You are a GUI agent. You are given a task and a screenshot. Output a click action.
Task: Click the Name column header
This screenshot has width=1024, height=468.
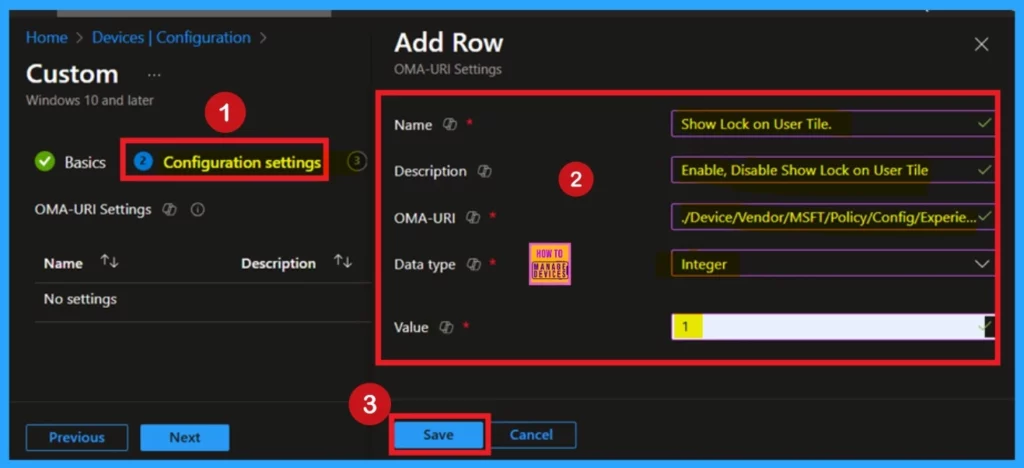pyautogui.click(x=63, y=264)
